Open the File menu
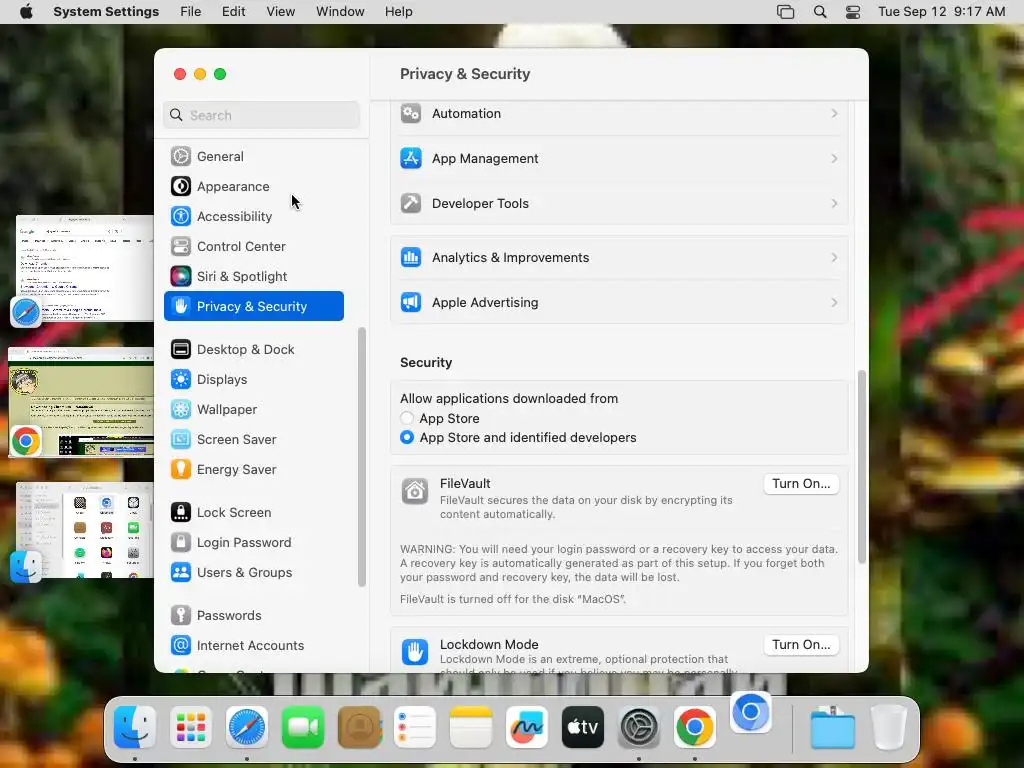The image size is (1024, 768). coord(191,12)
